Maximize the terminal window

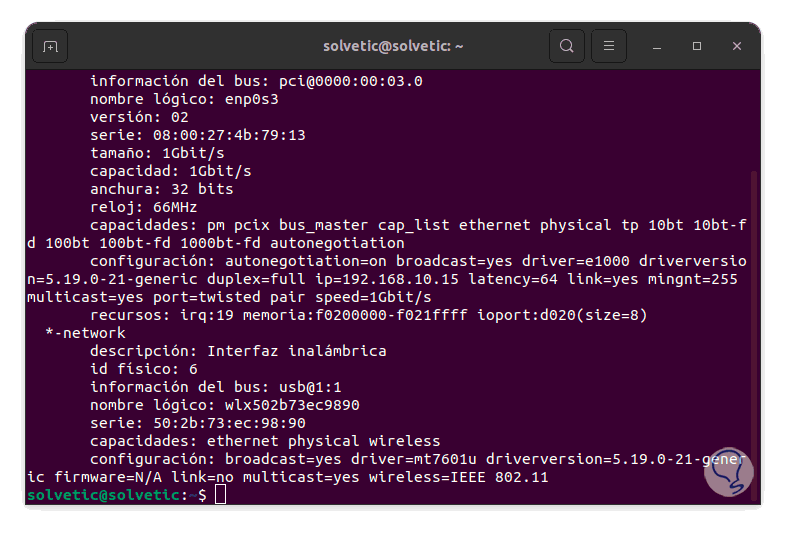(x=697, y=46)
